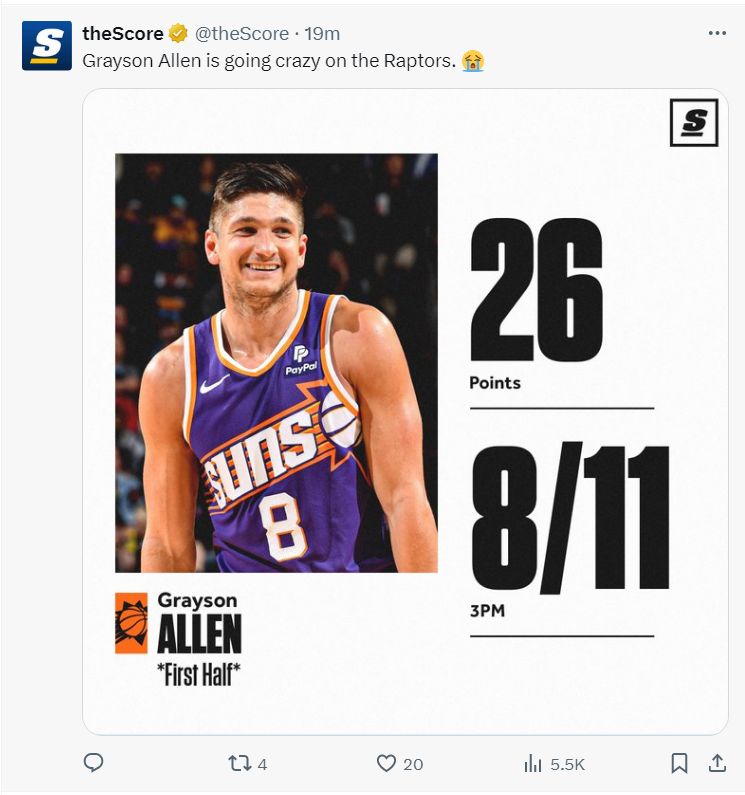Image resolution: width=745 pixels, height=795 pixels.
Task: Click the crying emoji in the tweet
Action: click(473, 61)
